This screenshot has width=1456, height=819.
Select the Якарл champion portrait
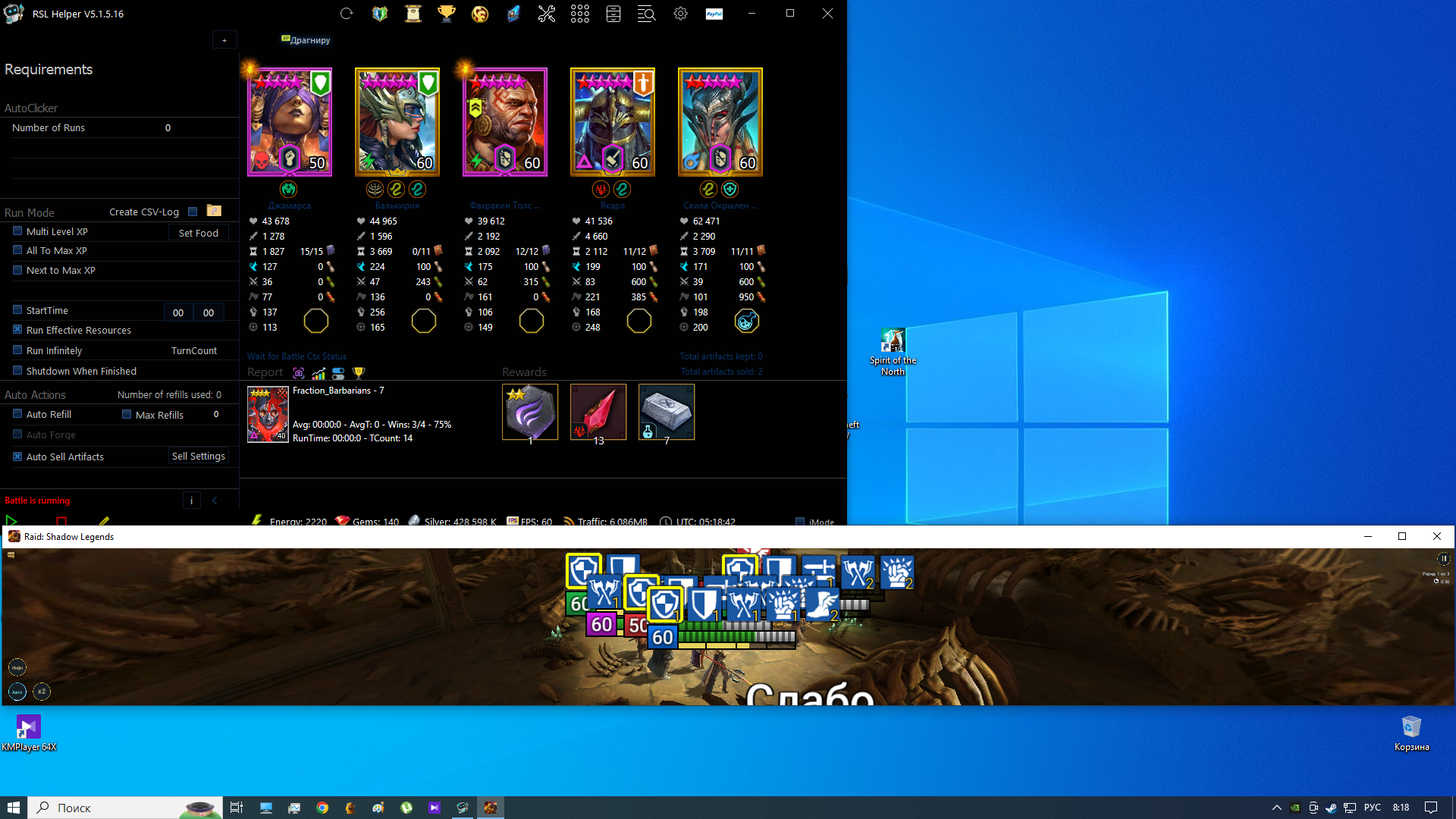[x=613, y=122]
